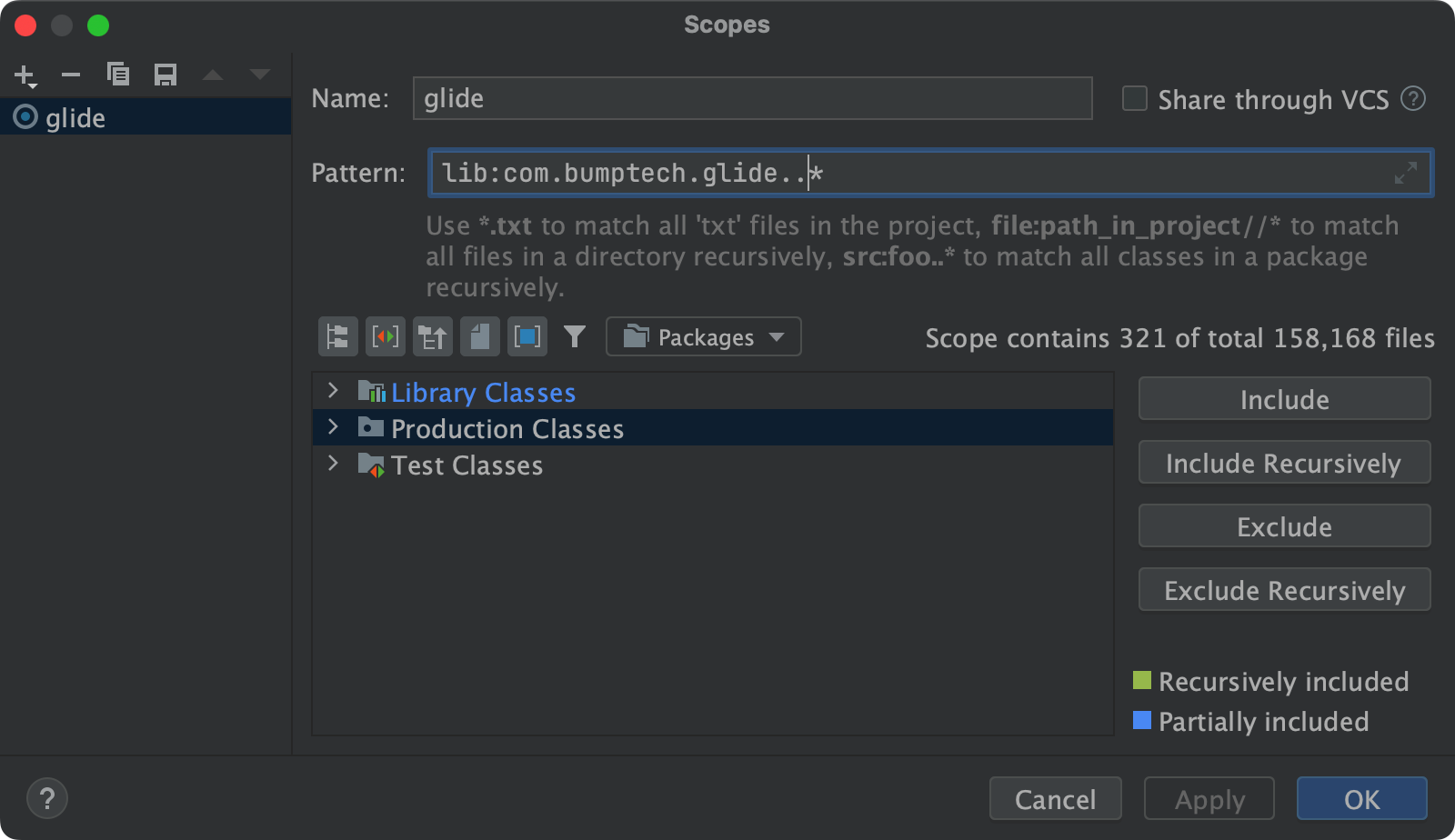Select the glide scope in list
This screenshot has width=1455, height=840.
tap(145, 117)
